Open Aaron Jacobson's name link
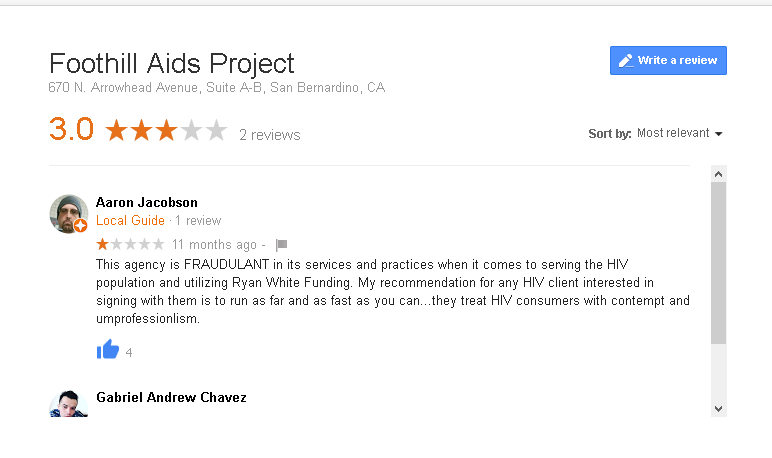Screen dimensions: 772x458 pyautogui.click(x=147, y=202)
